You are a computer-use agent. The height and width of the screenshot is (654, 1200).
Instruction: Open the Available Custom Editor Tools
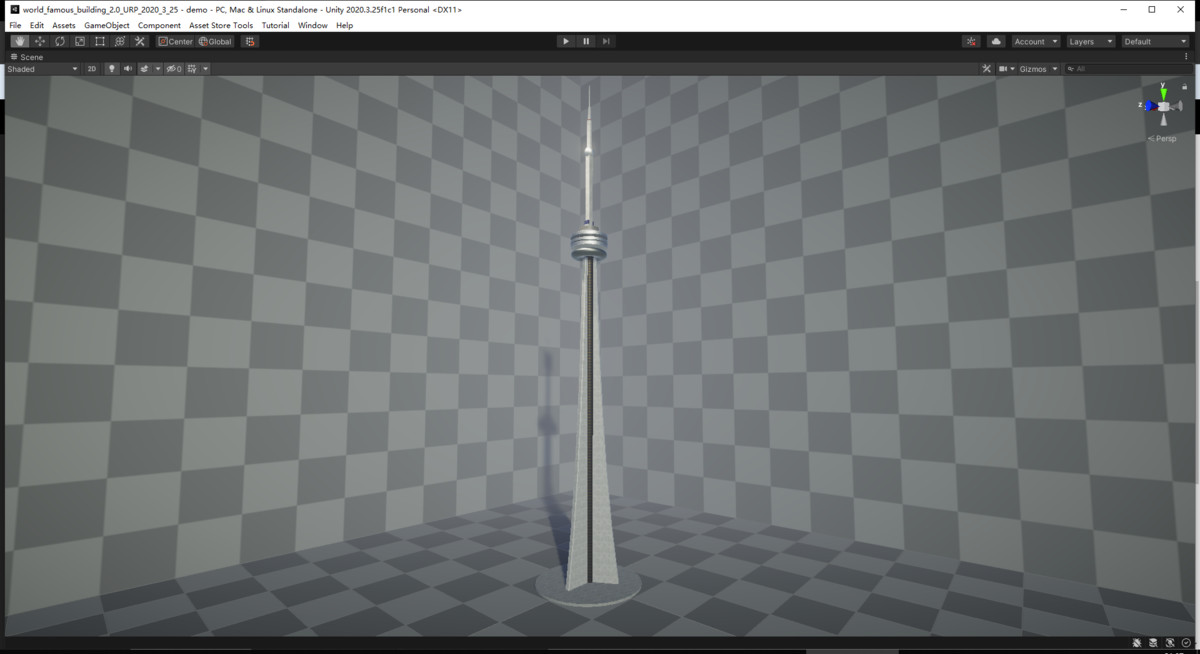point(139,41)
